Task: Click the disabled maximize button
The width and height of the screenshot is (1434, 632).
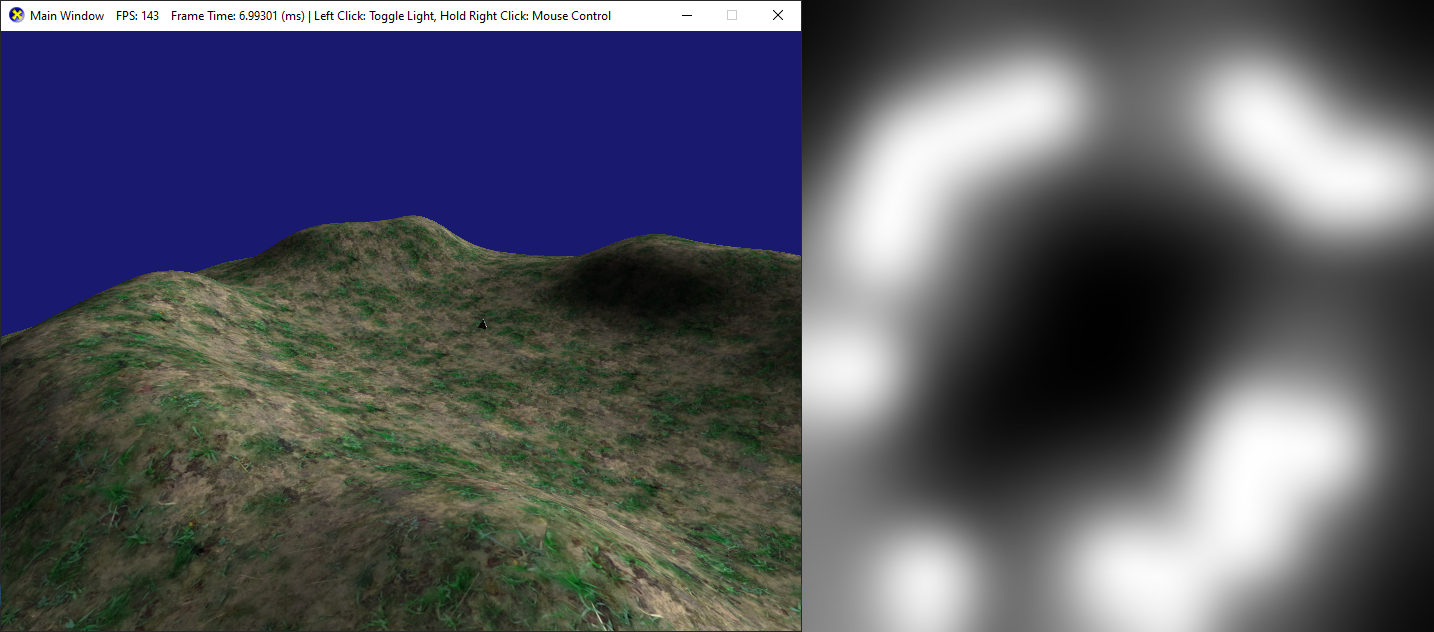Action: coord(732,15)
